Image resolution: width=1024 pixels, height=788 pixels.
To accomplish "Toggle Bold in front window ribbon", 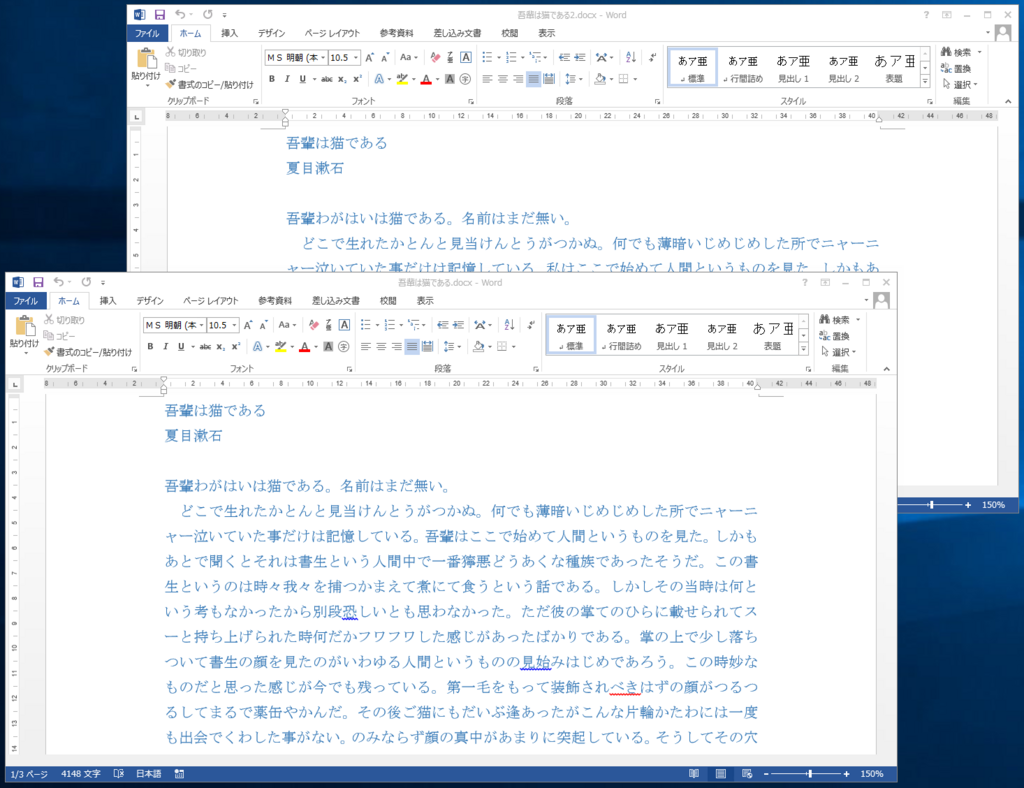I will point(150,347).
